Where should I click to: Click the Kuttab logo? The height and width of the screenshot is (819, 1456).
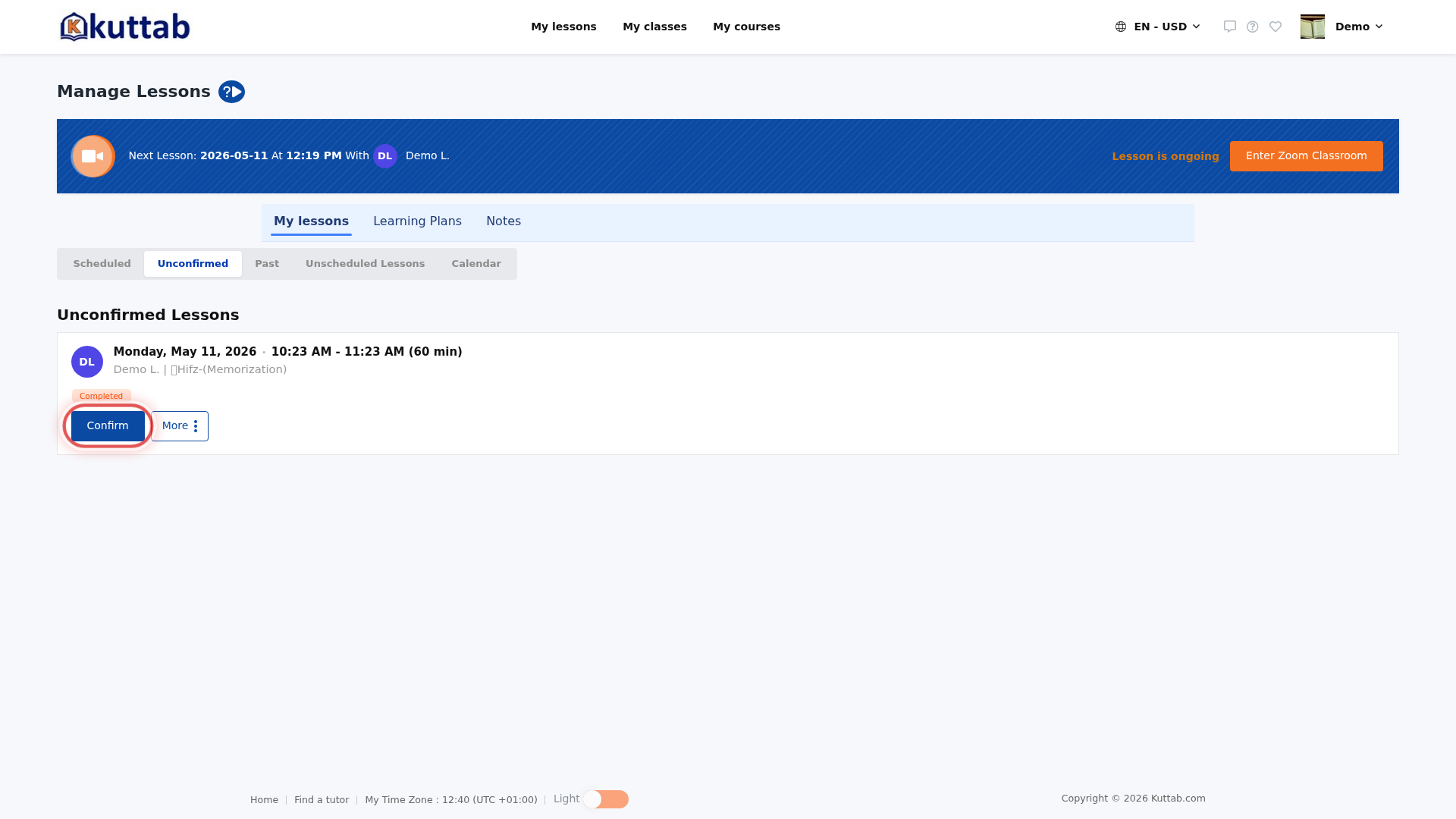tap(124, 27)
